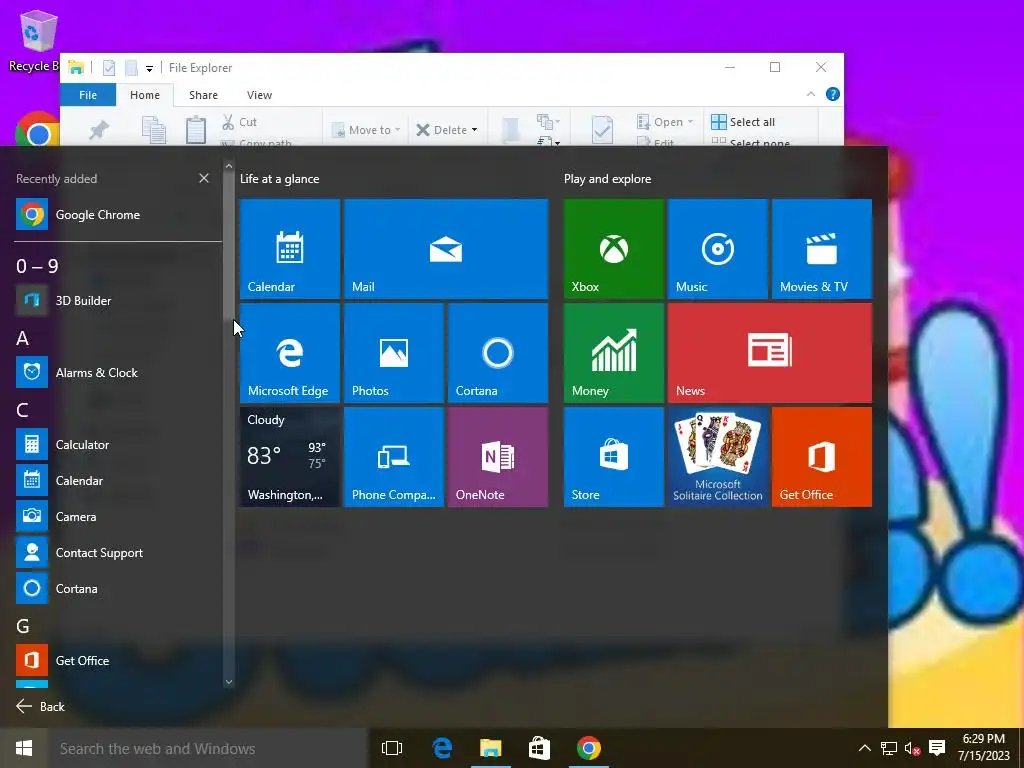Viewport: 1024px width, 768px height.
Task: Click the letter C group header
Action: point(22,410)
